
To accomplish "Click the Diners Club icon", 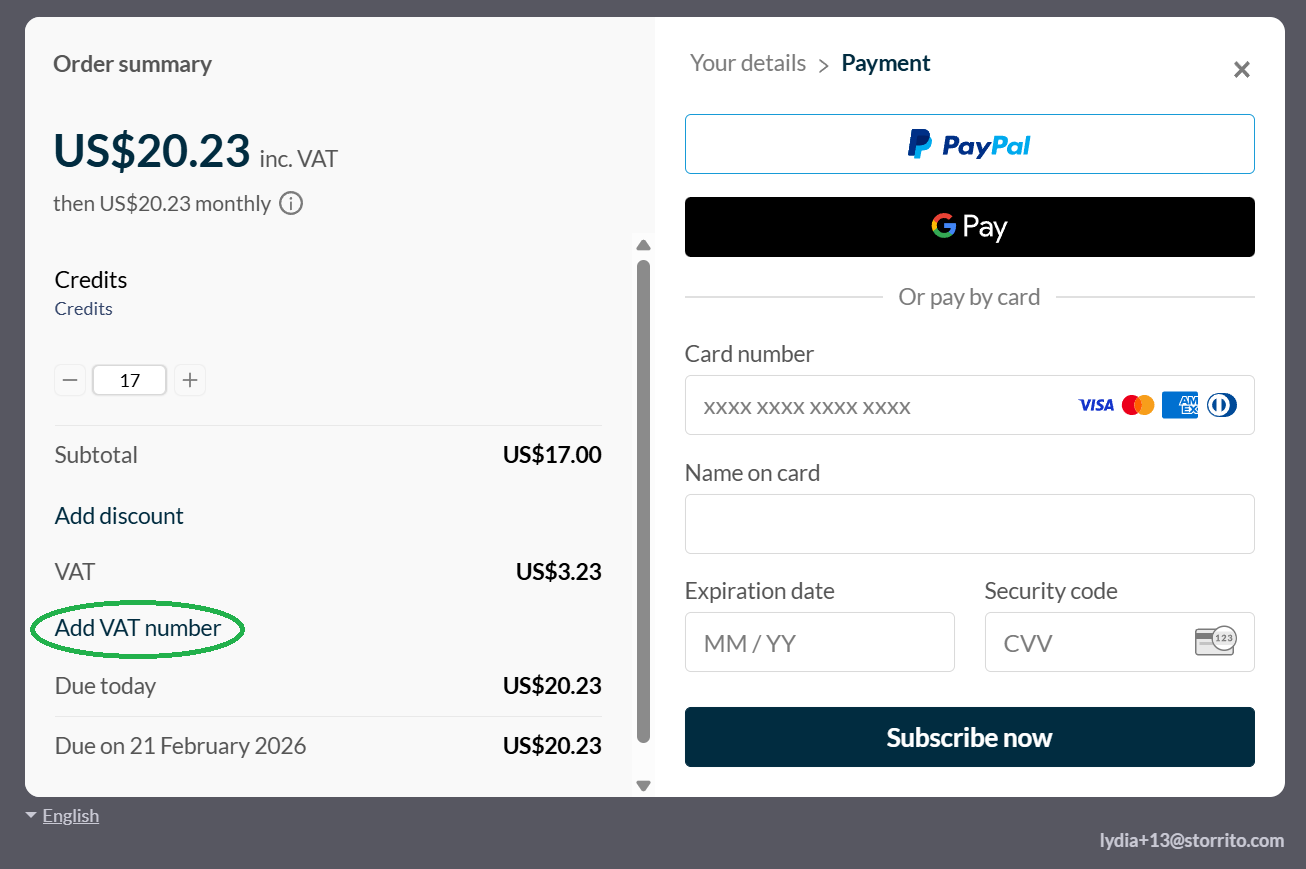I will point(1221,404).
